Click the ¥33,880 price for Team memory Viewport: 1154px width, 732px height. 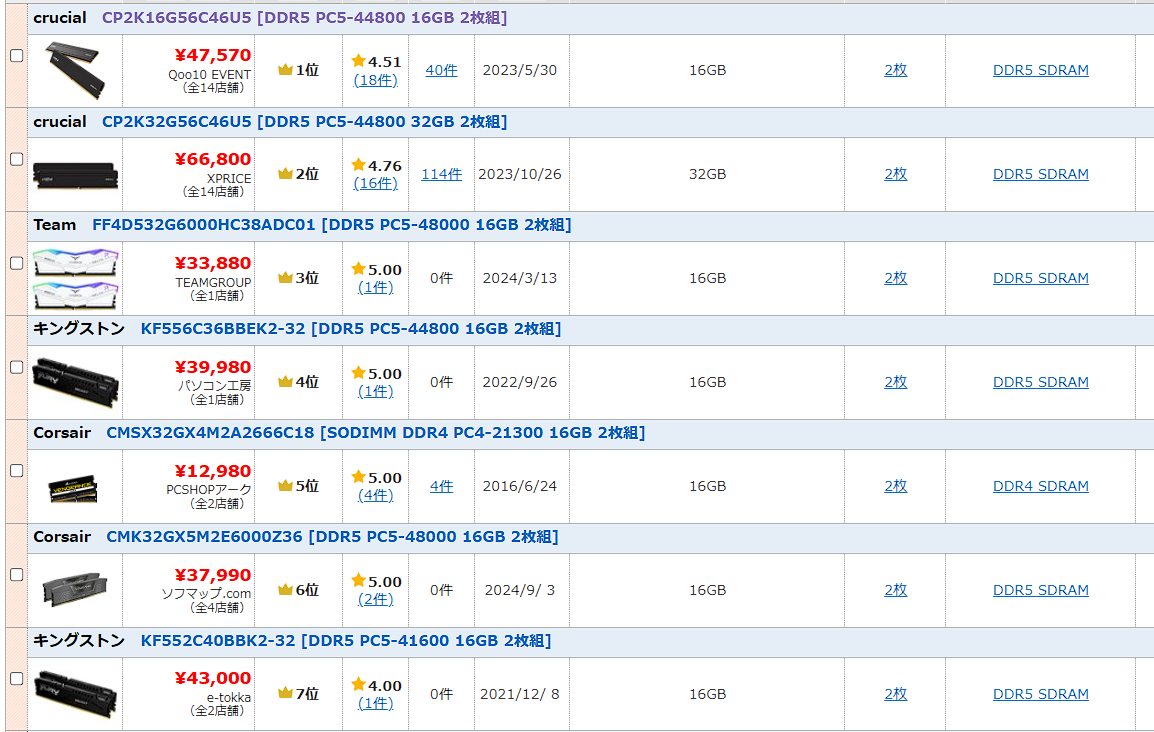pyautogui.click(x=212, y=263)
